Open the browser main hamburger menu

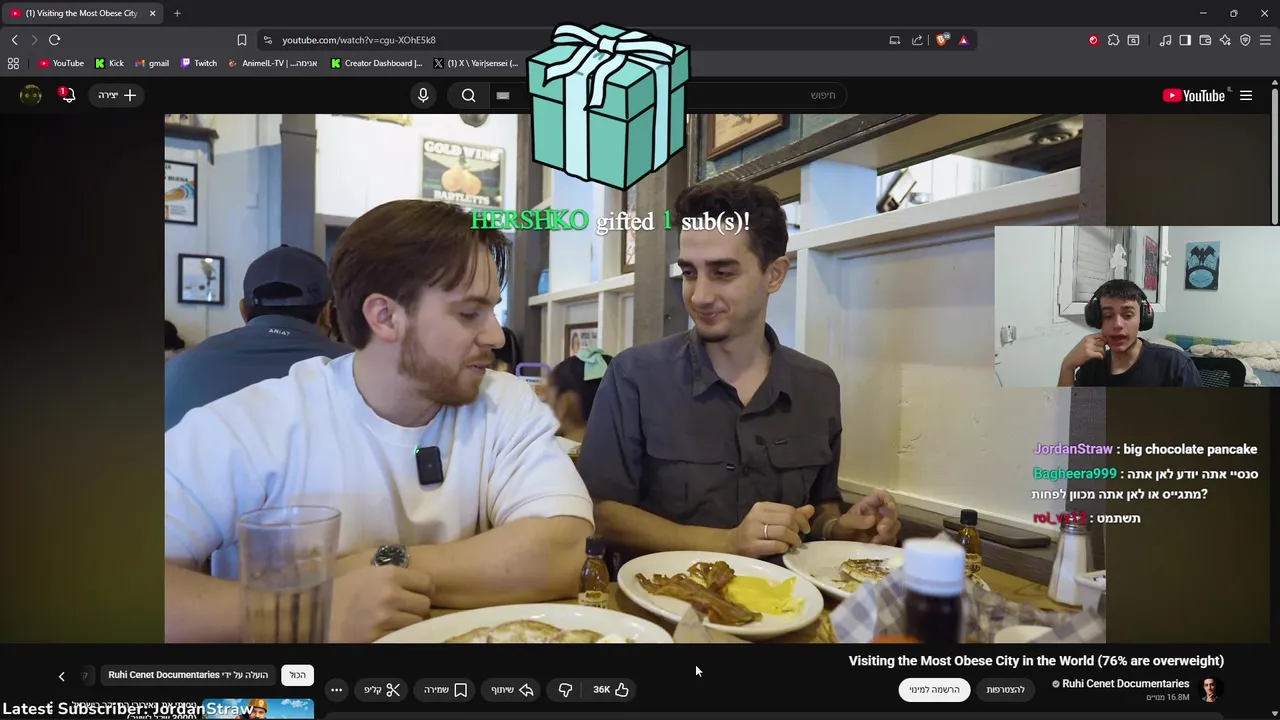pos(1265,40)
